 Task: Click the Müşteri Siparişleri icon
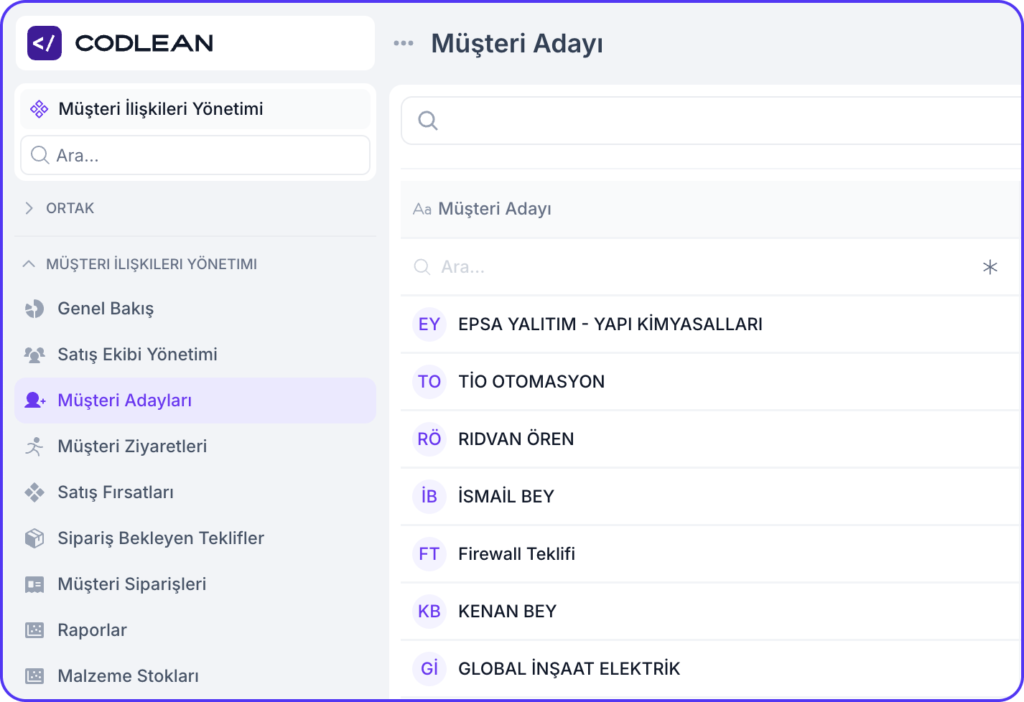(x=35, y=585)
